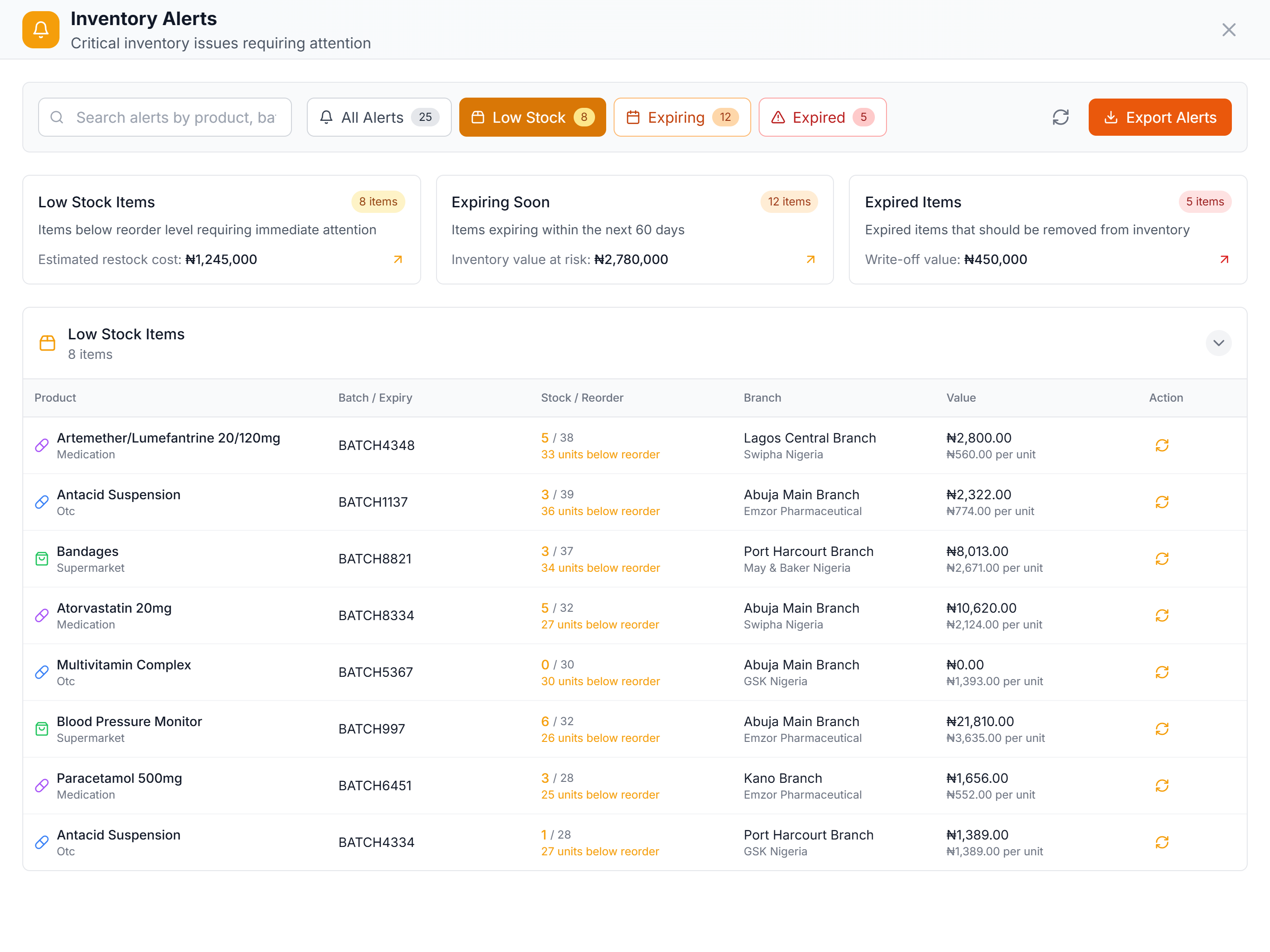1270x952 pixels.
Task: Click reorder icon for Atorvastatin 20mg row
Action: click(x=1162, y=615)
